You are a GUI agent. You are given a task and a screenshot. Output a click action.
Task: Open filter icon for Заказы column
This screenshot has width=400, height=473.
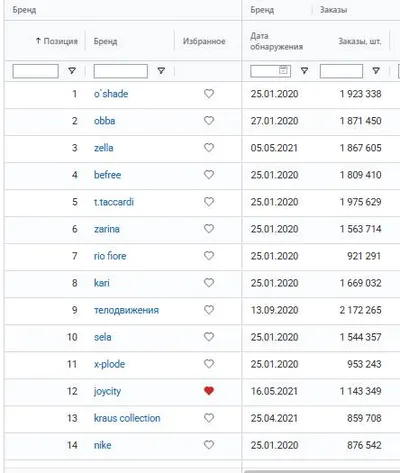pos(376,71)
